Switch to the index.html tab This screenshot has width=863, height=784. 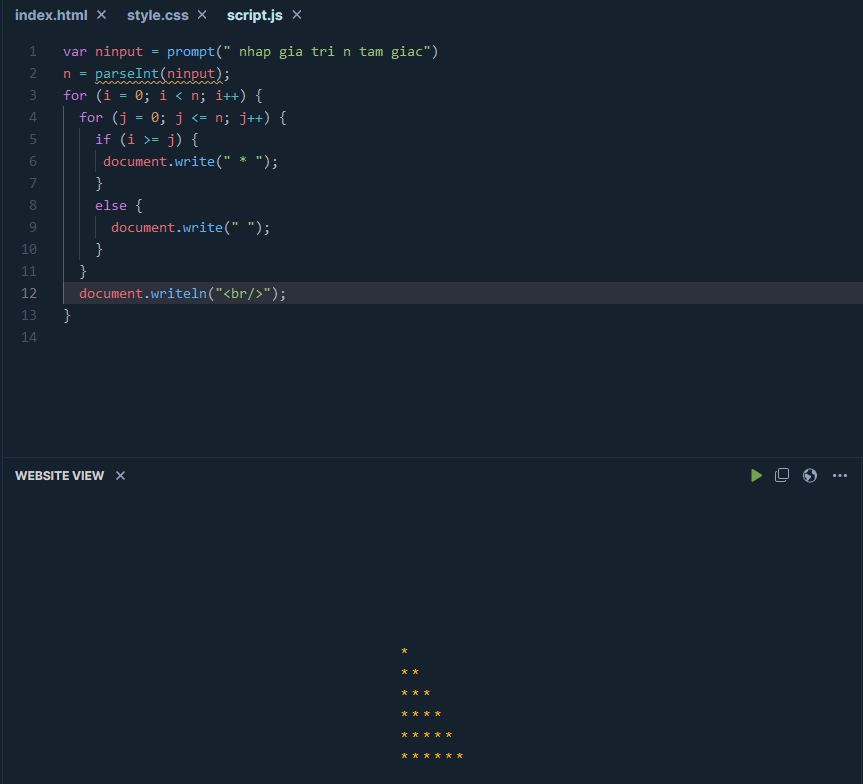[51, 15]
